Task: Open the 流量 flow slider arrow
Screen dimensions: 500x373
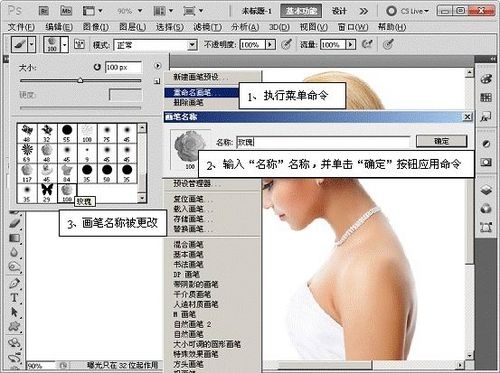Action: (351, 44)
